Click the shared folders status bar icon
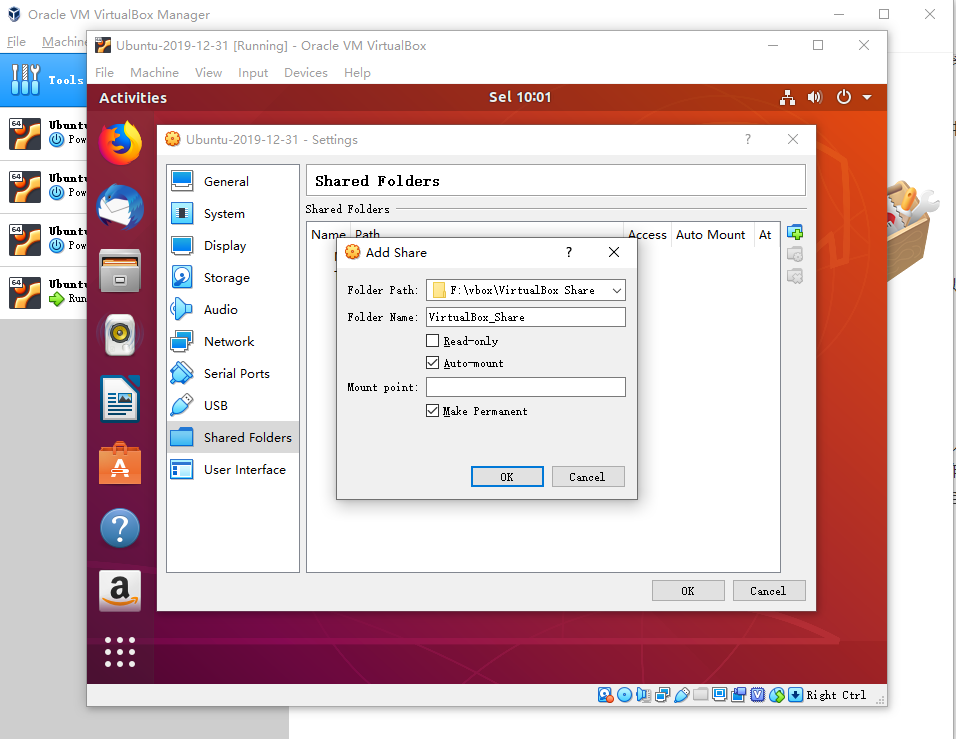The width and height of the screenshot is (956, 739). tap(701, 694)
